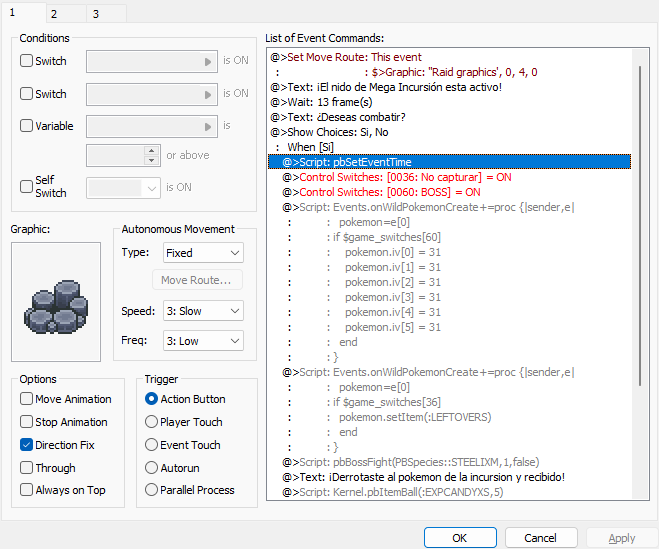659x549 pixels.
Task: Uncheck the Direction Fix option
Action: pos(27,445)
